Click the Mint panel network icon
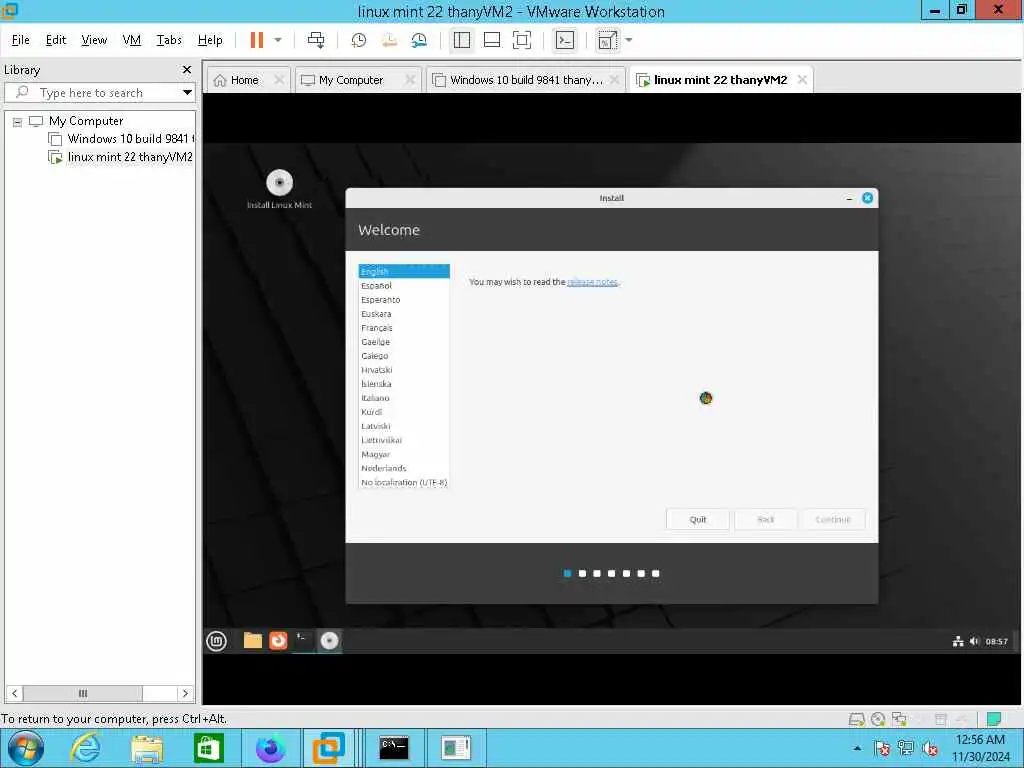The image size is (1024, 768). 958,641
